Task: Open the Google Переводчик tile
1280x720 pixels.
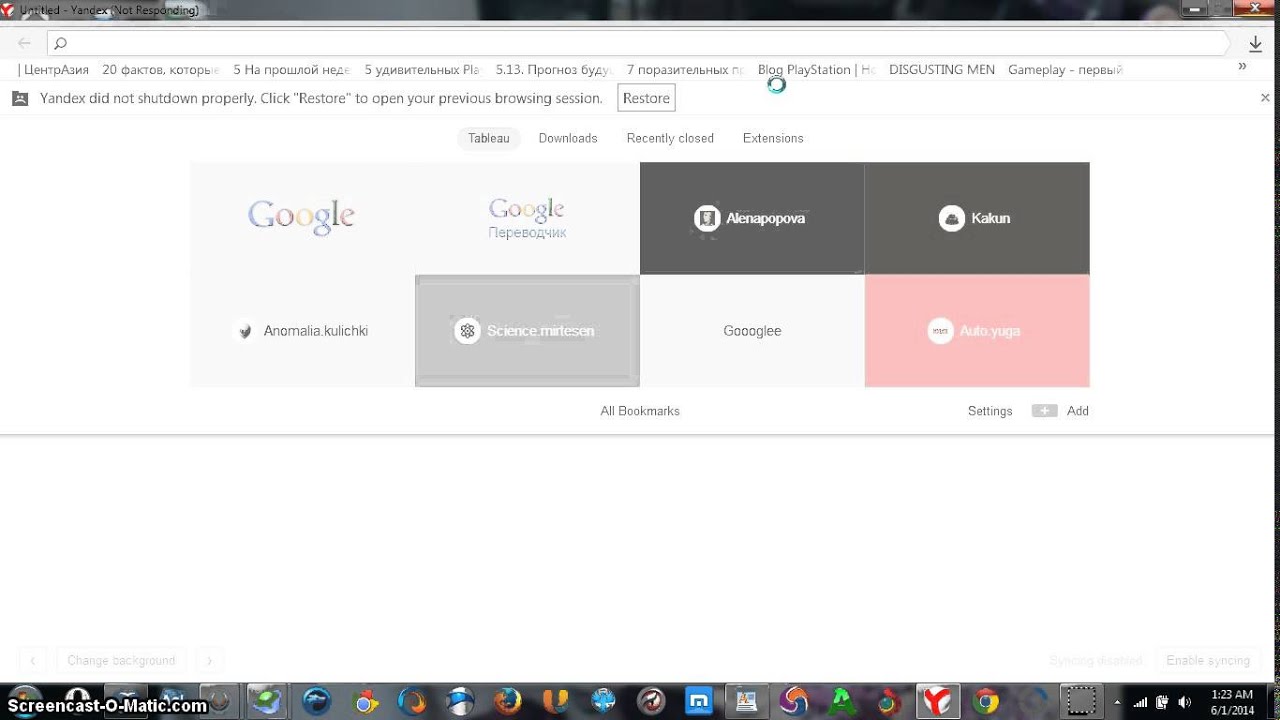Action: point(527,218)
